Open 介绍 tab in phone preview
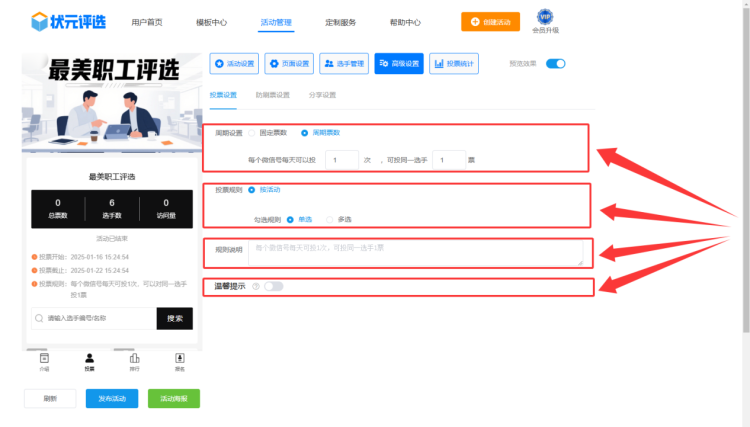 tap(44, 359)
